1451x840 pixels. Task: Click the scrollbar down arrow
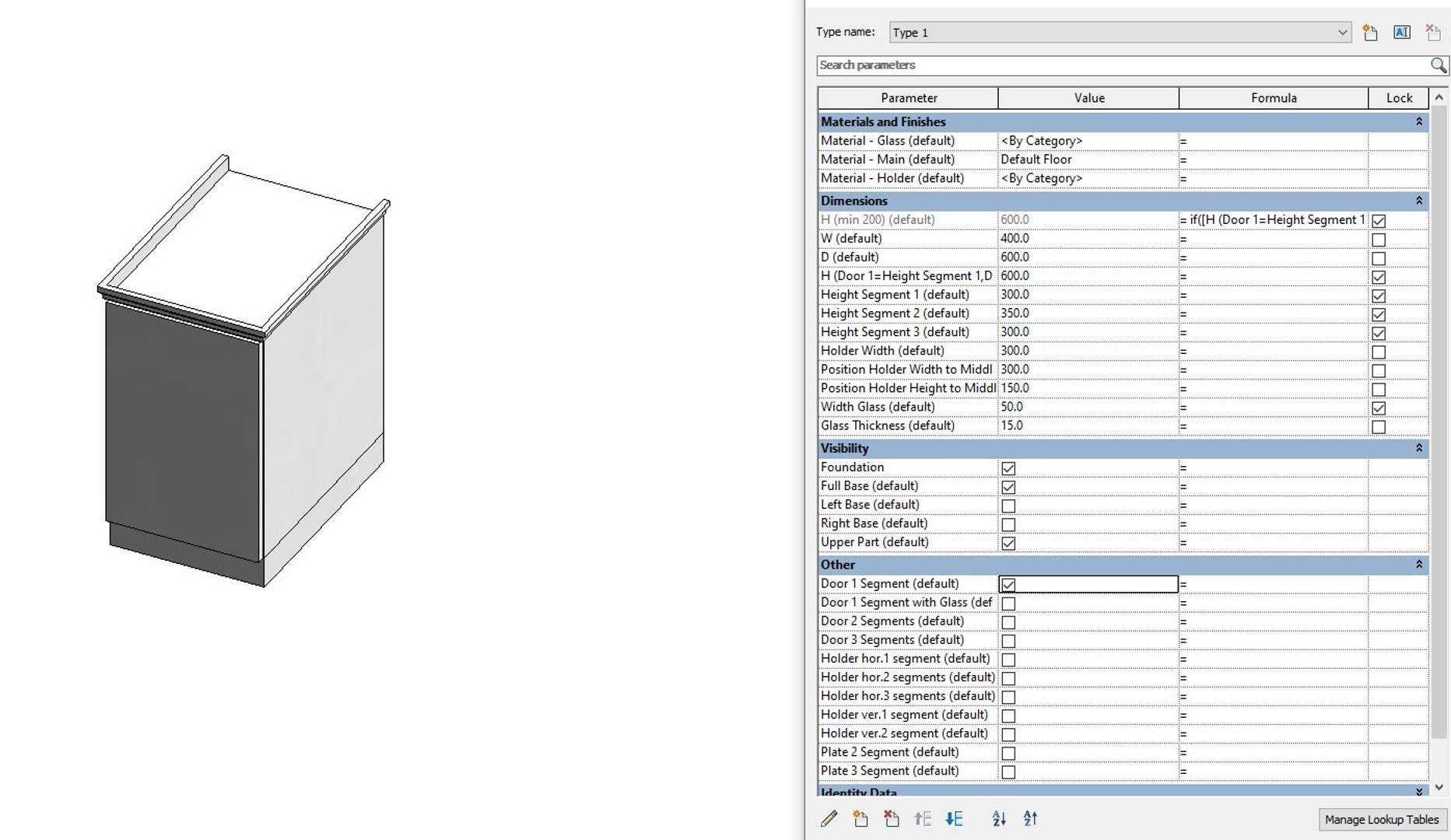point(1439,787)
